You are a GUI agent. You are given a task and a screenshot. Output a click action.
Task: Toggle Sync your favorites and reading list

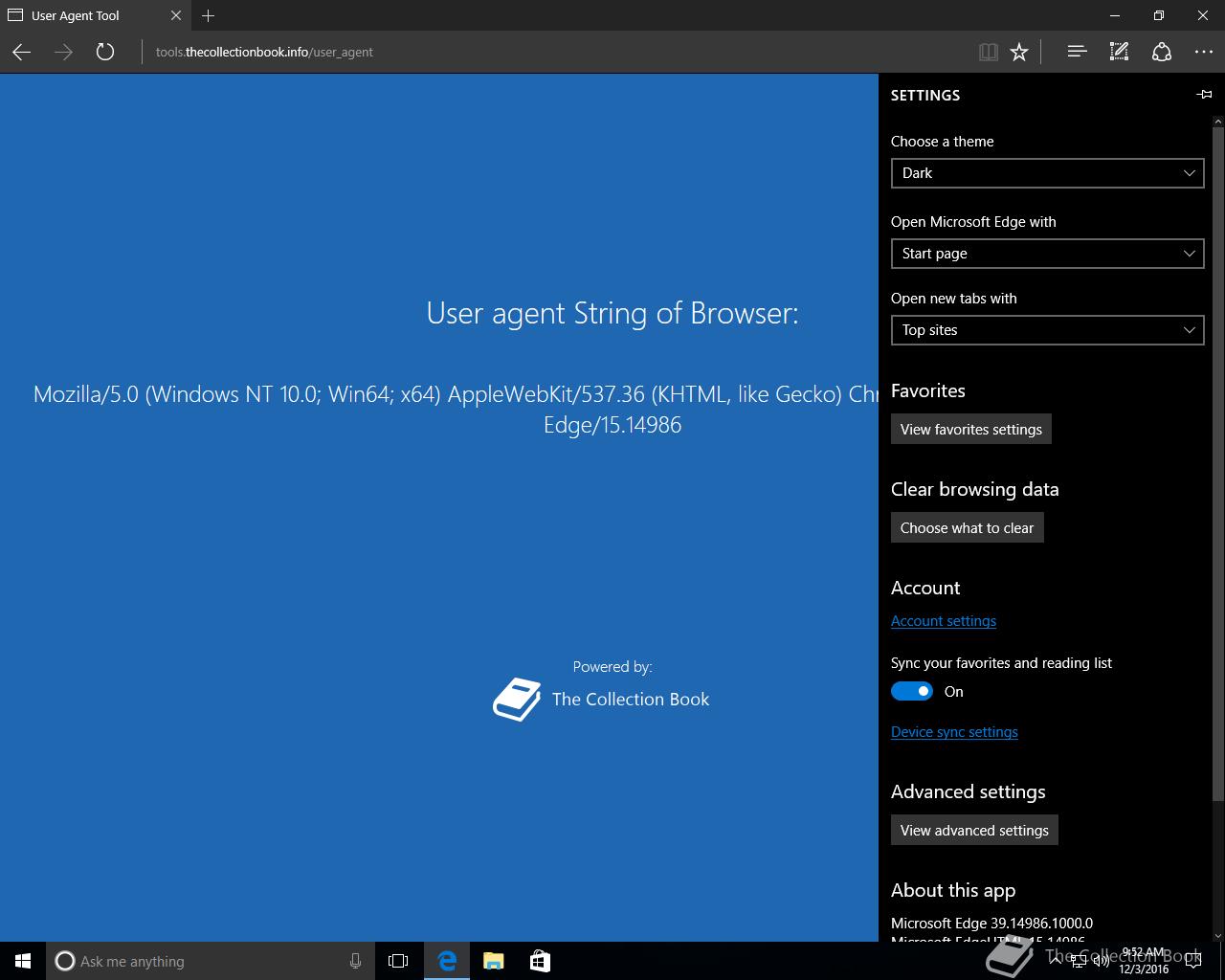click(x=912, y=691)
